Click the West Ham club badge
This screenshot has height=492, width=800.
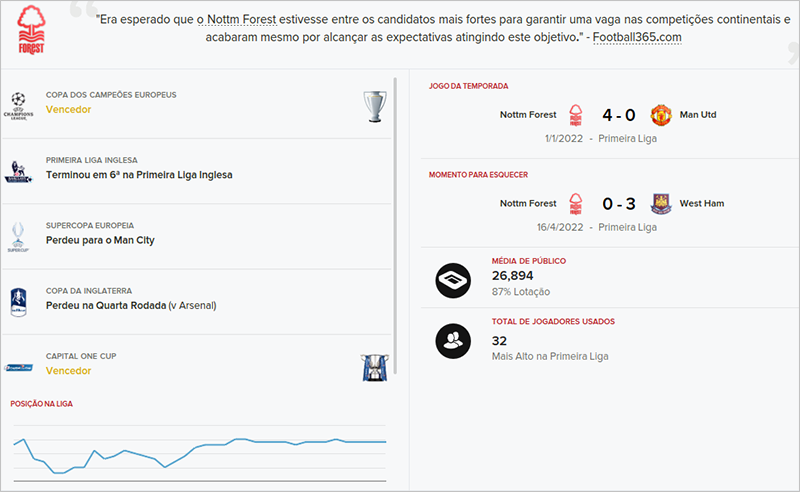660,204
